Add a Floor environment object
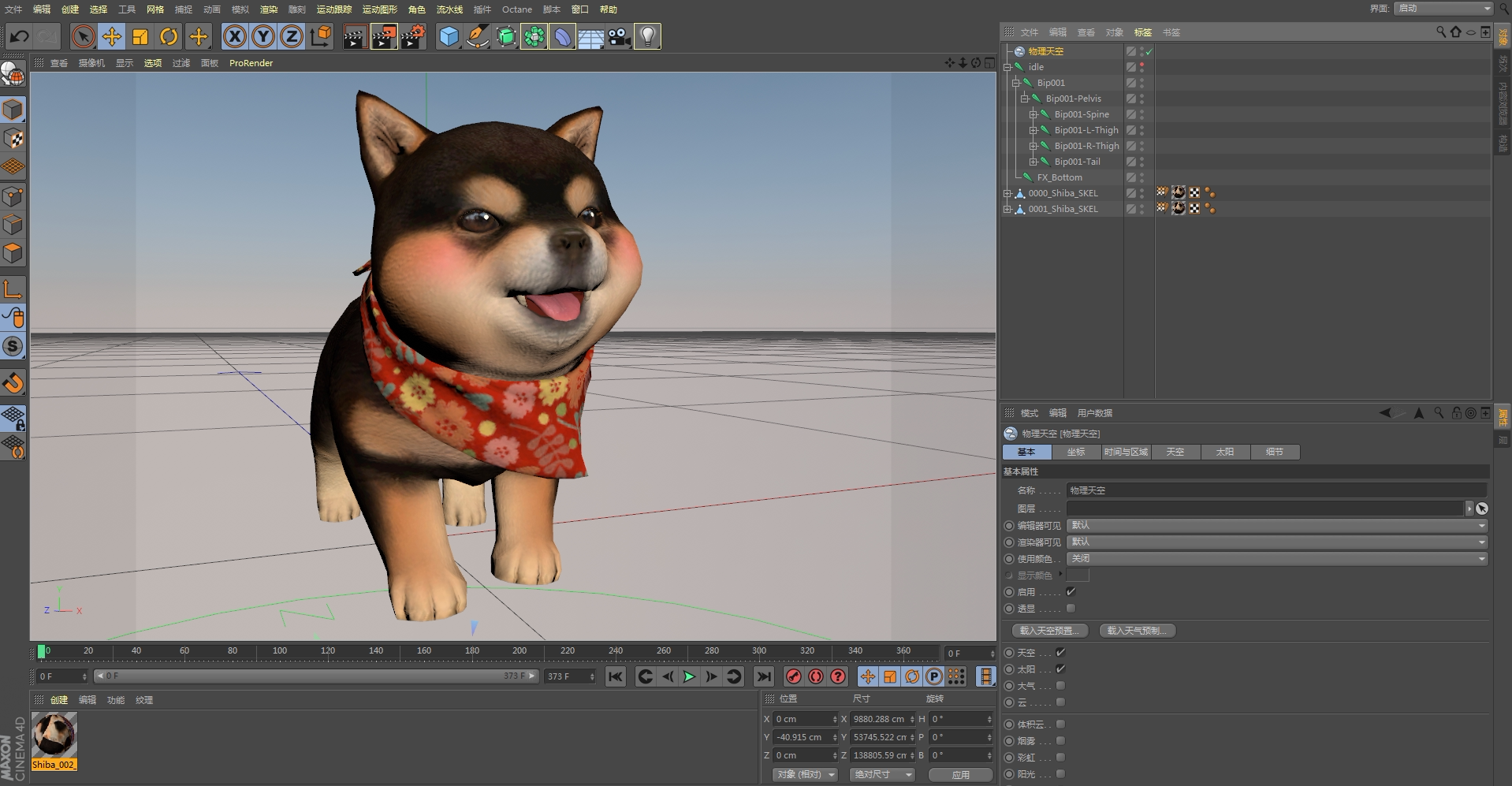Image resolution: width=1512 pixels, height=786 pixels. pyautogui.click(x=591, y=36)
